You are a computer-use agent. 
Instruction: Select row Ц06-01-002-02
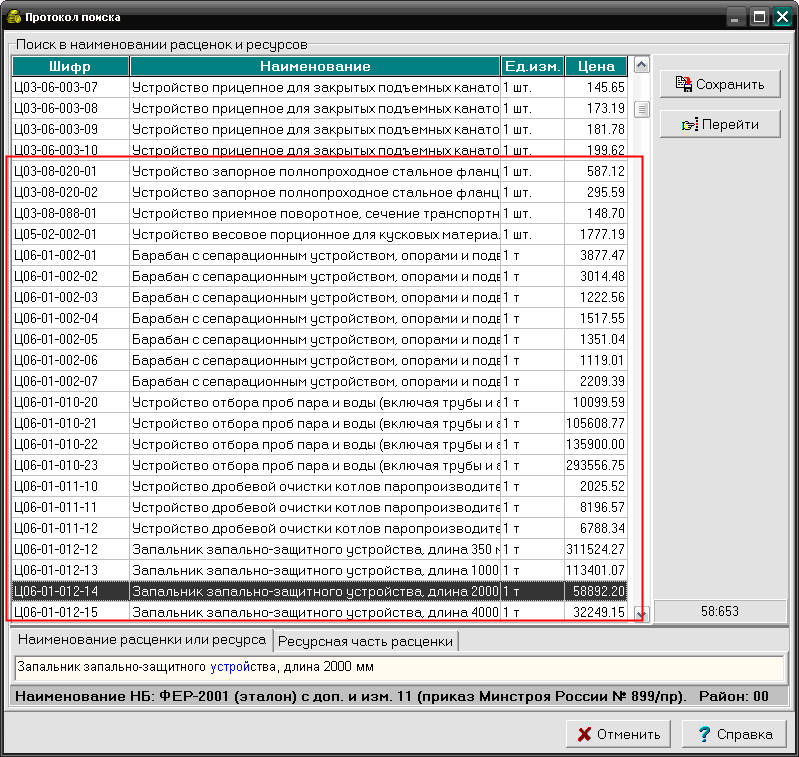click(319, 277)
